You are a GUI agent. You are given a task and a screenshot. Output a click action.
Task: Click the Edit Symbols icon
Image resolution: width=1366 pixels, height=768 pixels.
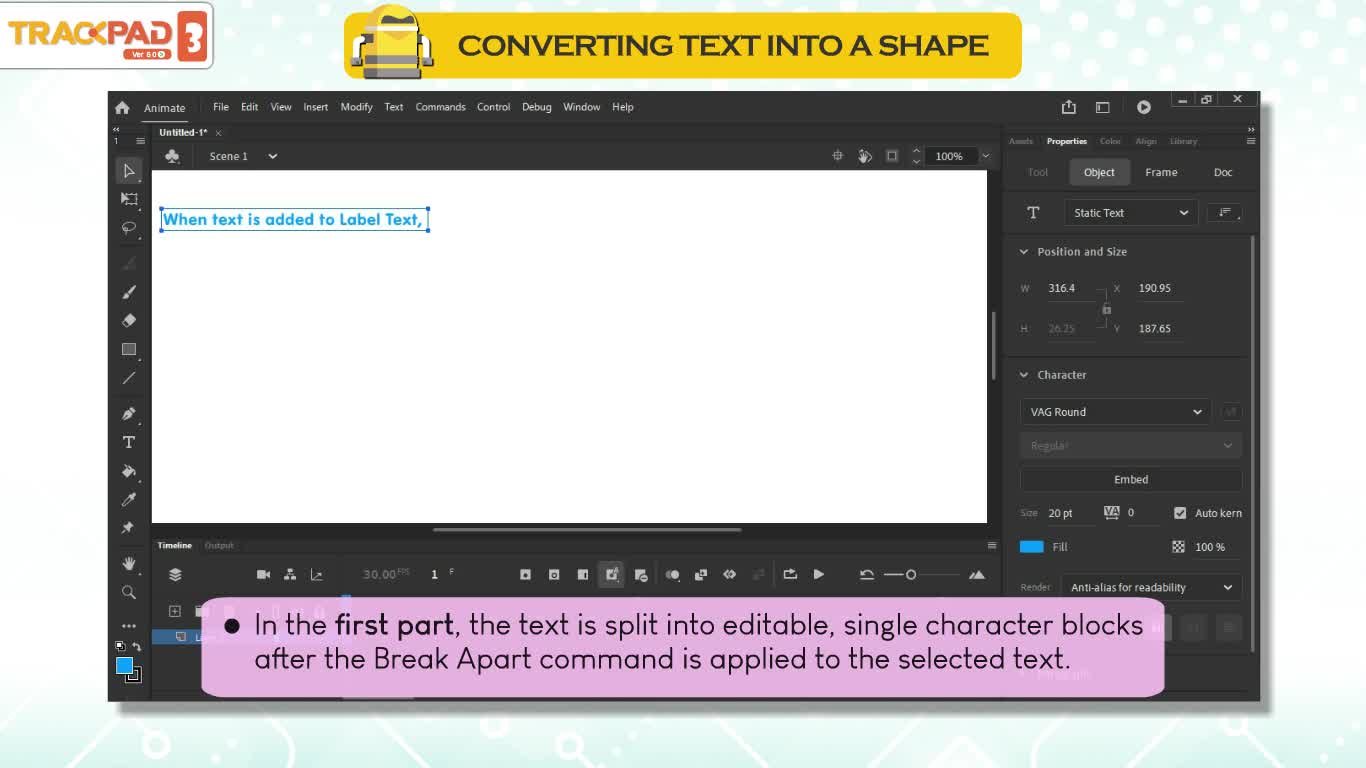[x=172, y=156]
